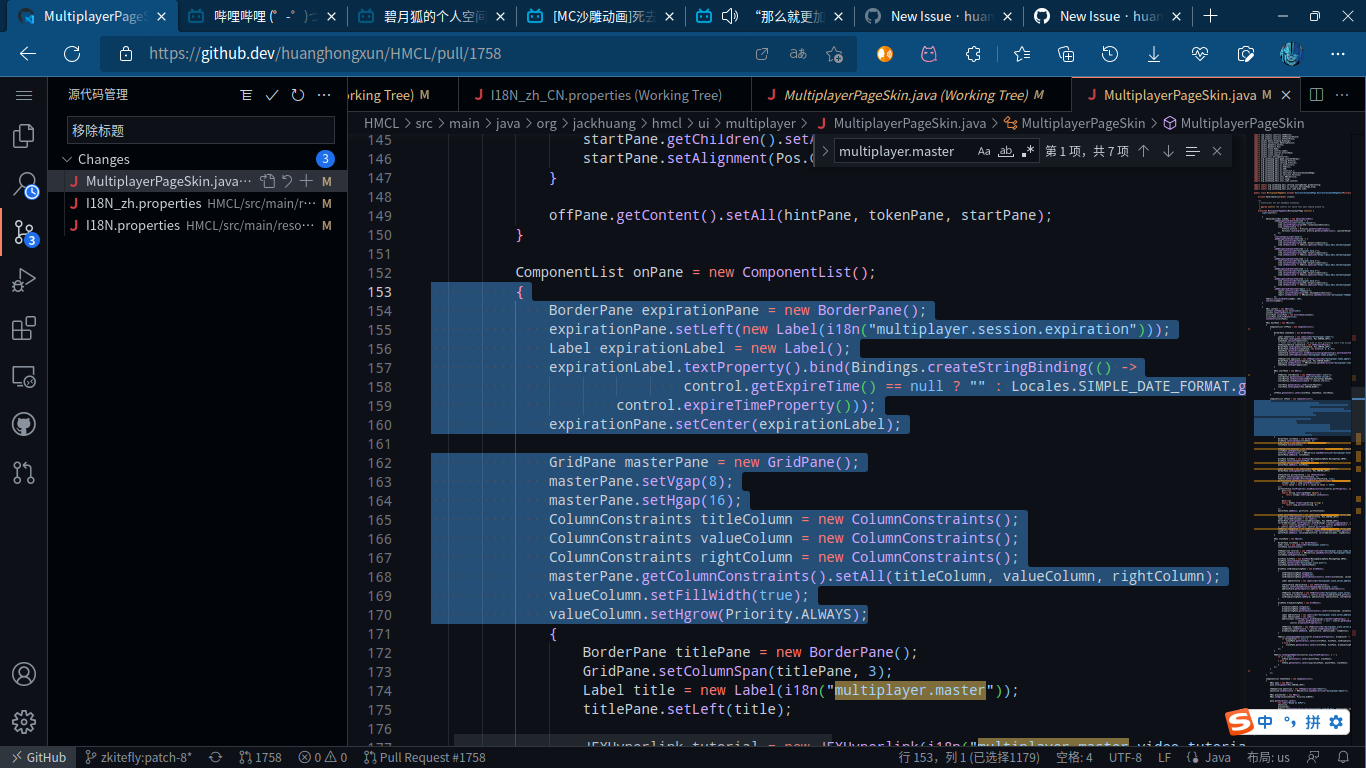The image size is (1366, 768).
Task: Open the Search view in the activity bar
Action: point(23,183)
